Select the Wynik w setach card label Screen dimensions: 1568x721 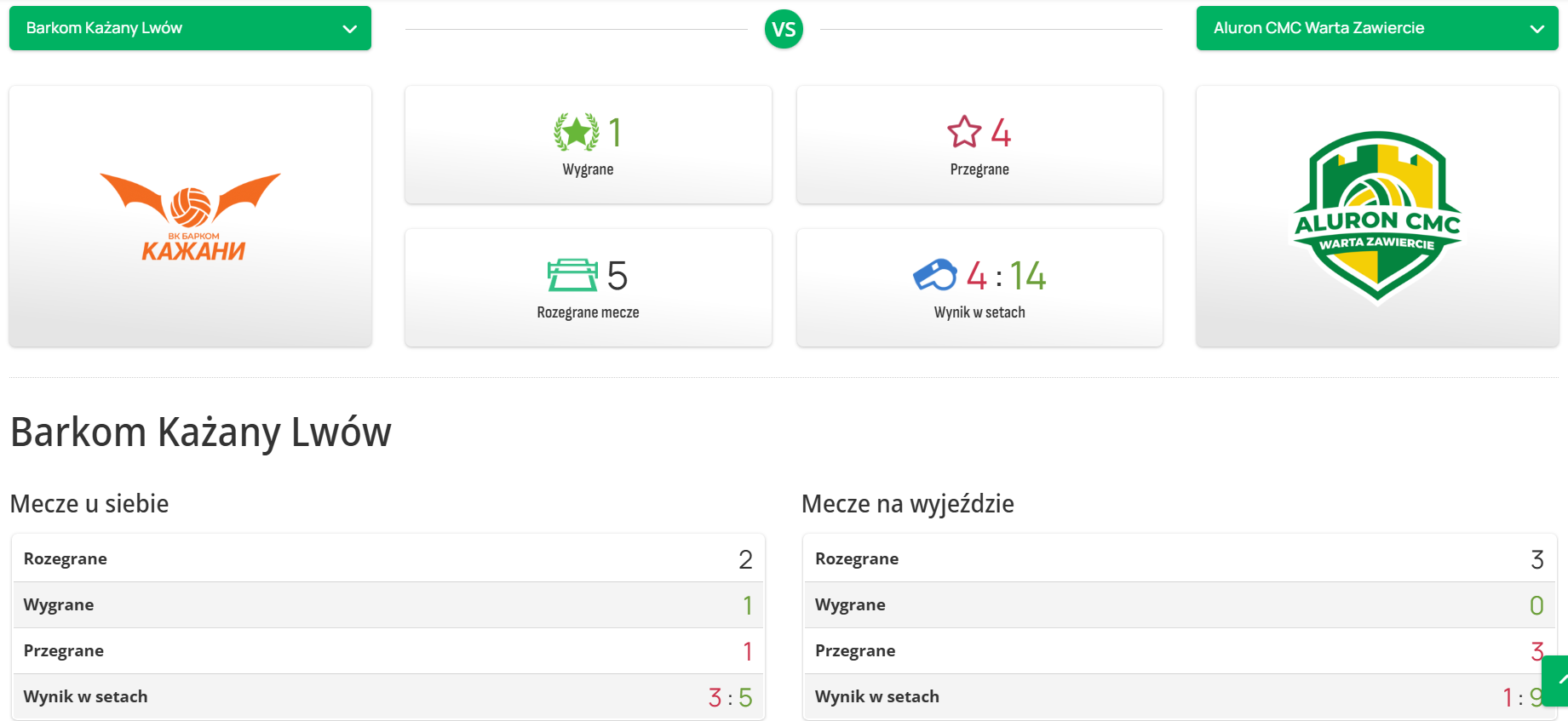click(979, 312)
